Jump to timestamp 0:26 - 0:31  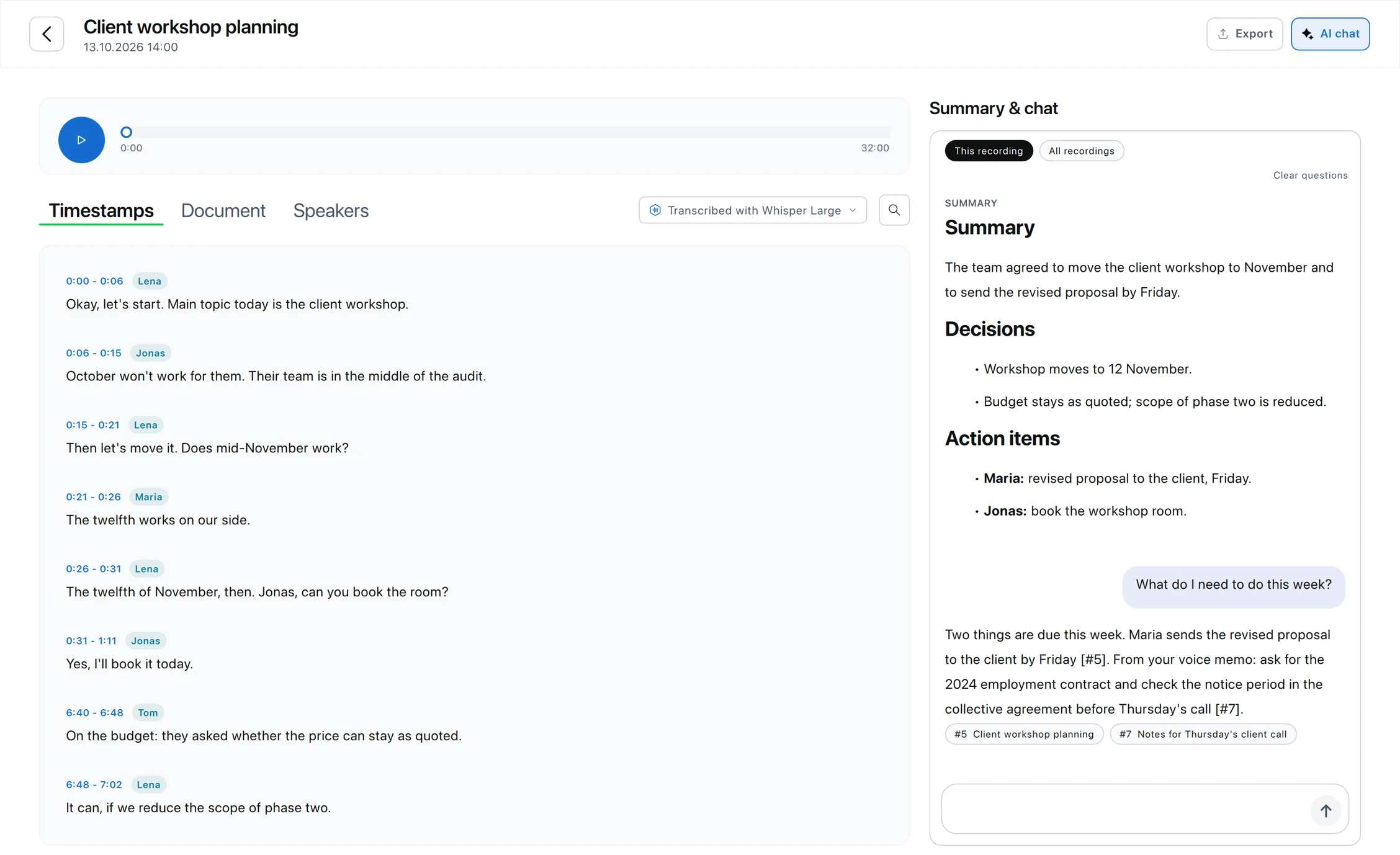[x=93, y=569]
